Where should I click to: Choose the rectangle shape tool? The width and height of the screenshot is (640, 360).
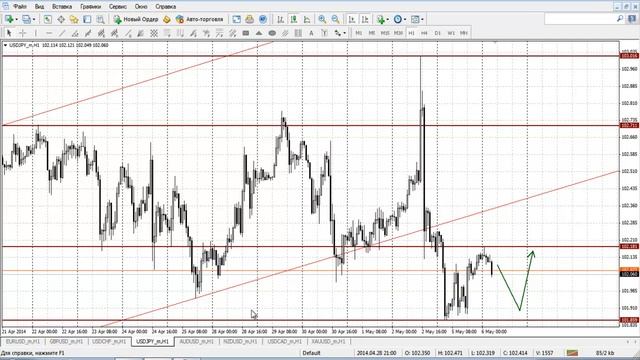246,33
